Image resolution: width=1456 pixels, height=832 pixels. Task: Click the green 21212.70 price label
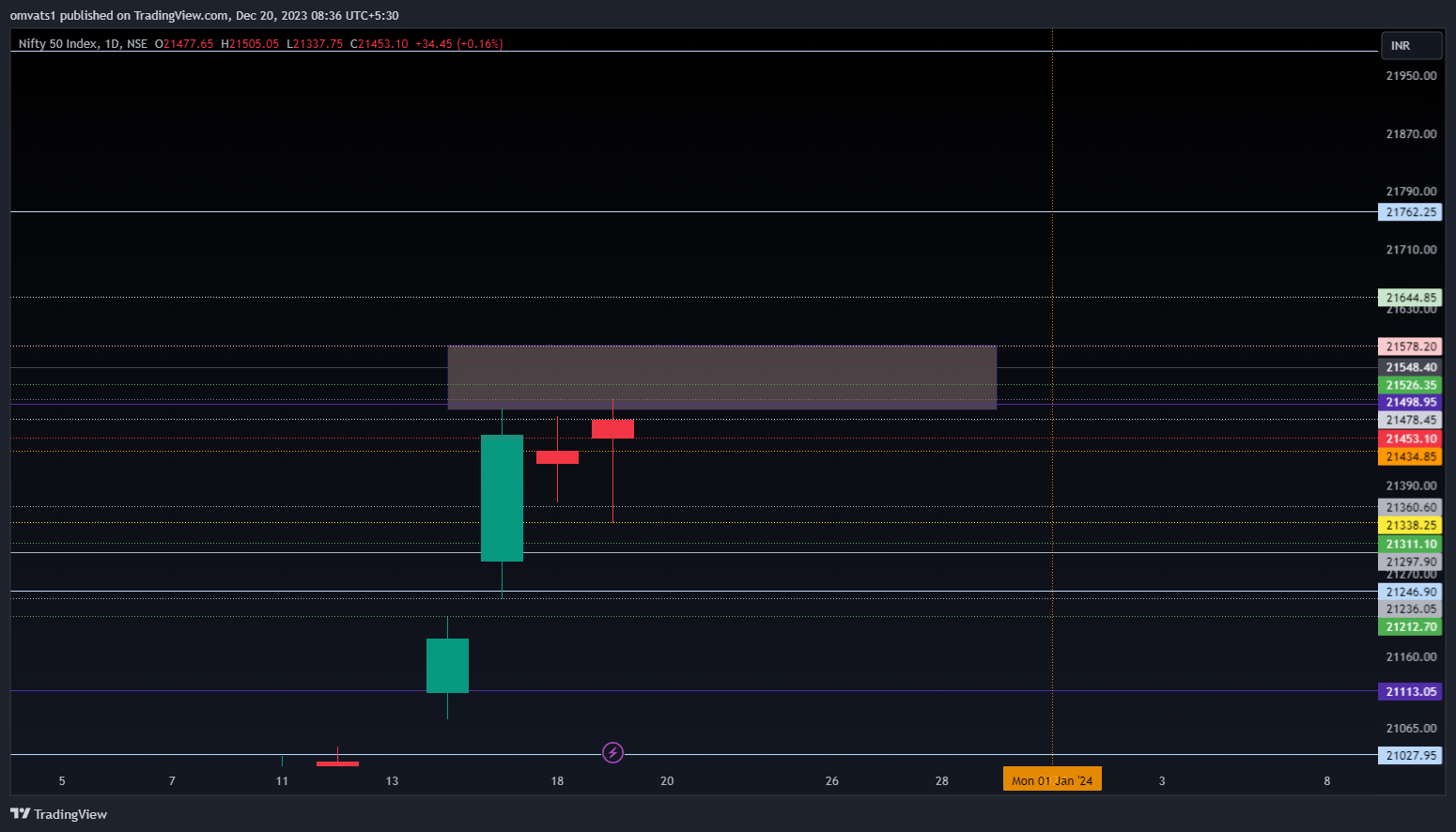coord(1410,626)
